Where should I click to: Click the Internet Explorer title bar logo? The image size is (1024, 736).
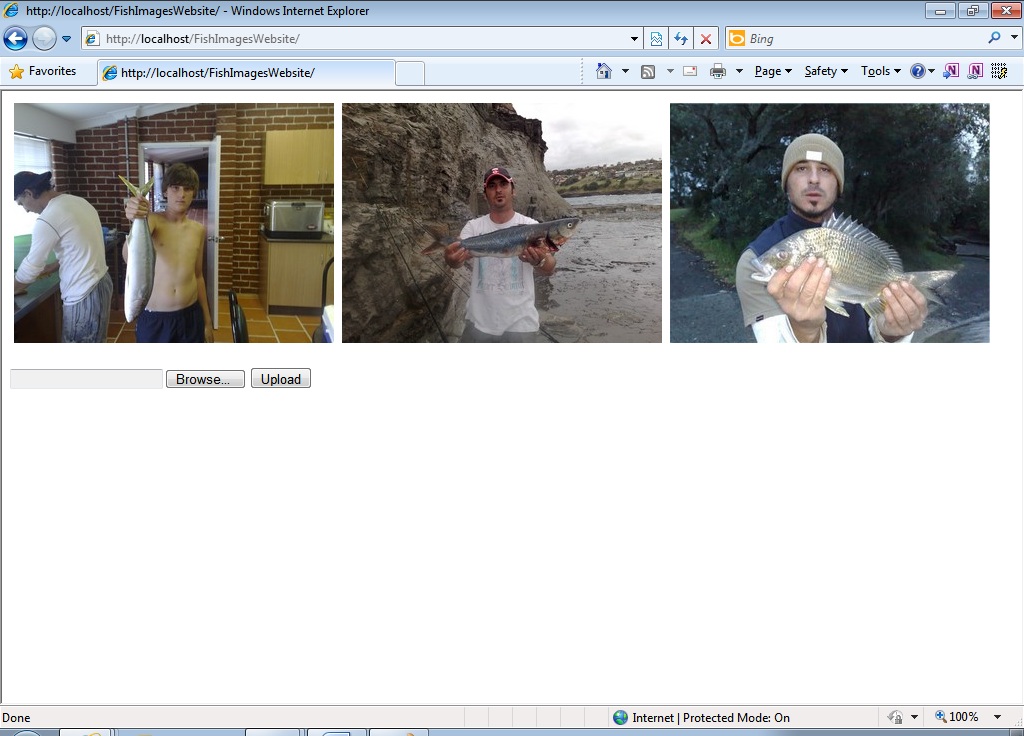tap(11, 10)
